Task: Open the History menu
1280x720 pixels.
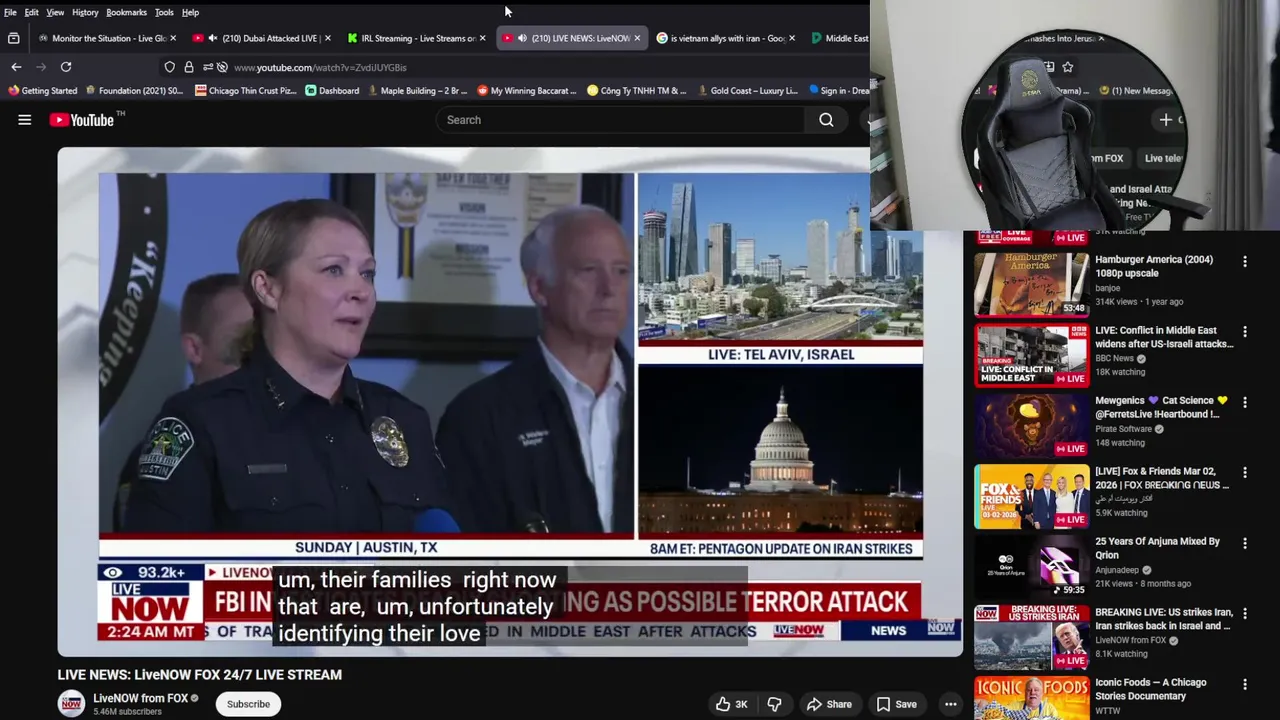Action: tap(85, 12)
